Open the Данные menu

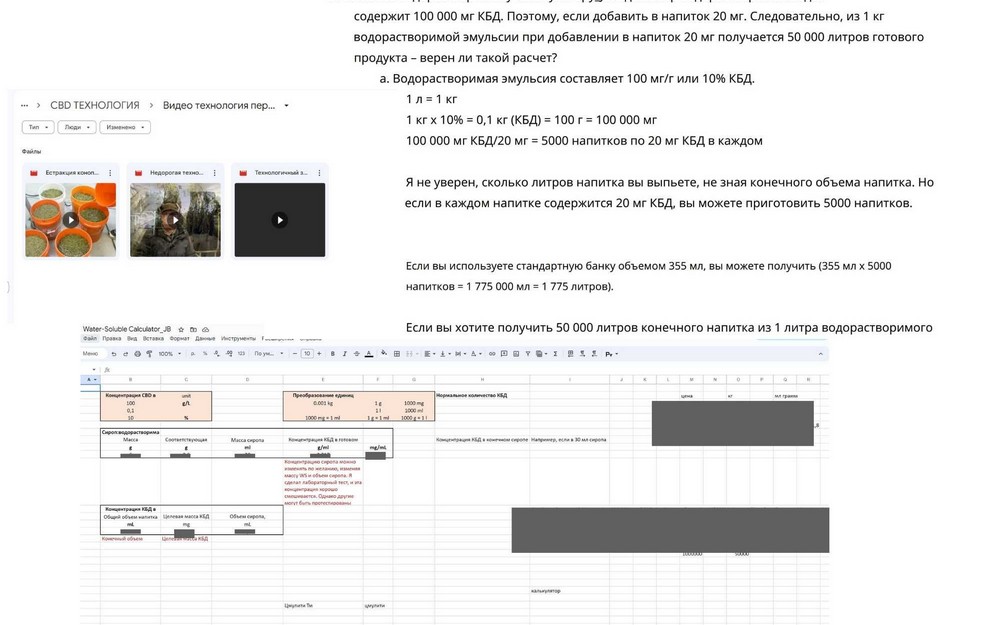click(205, 339)
